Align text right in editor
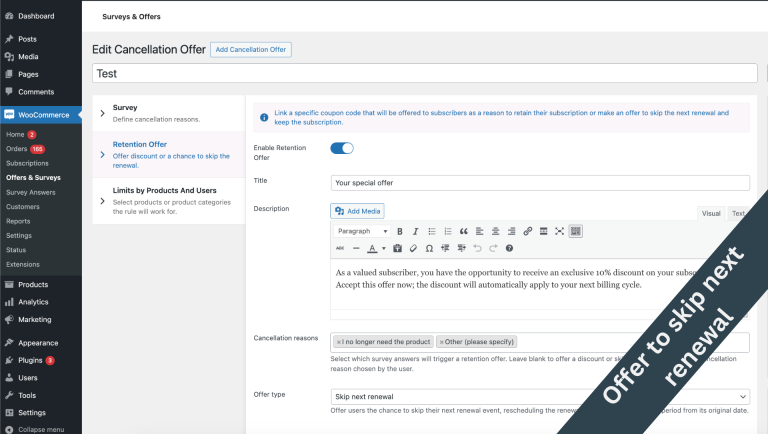 511,231
